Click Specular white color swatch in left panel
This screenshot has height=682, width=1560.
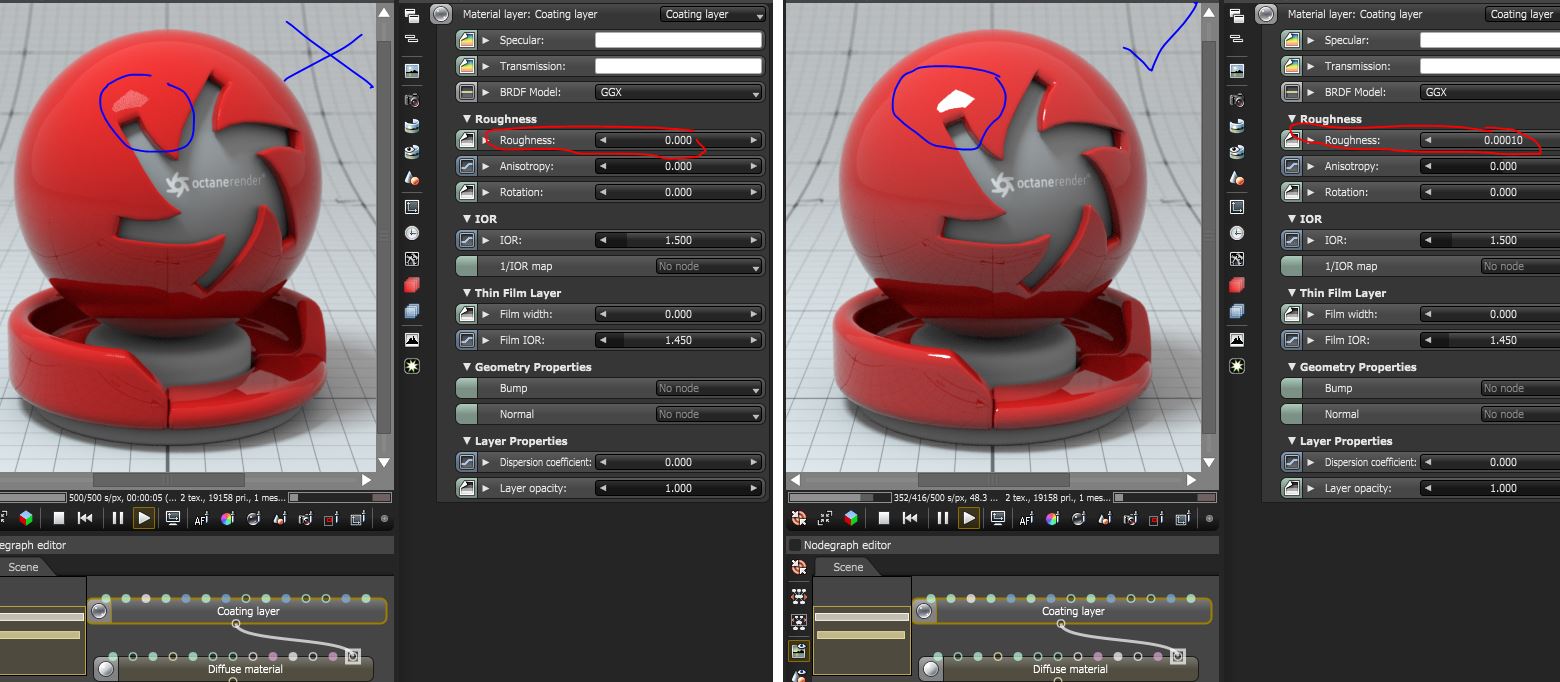(679, 40)
